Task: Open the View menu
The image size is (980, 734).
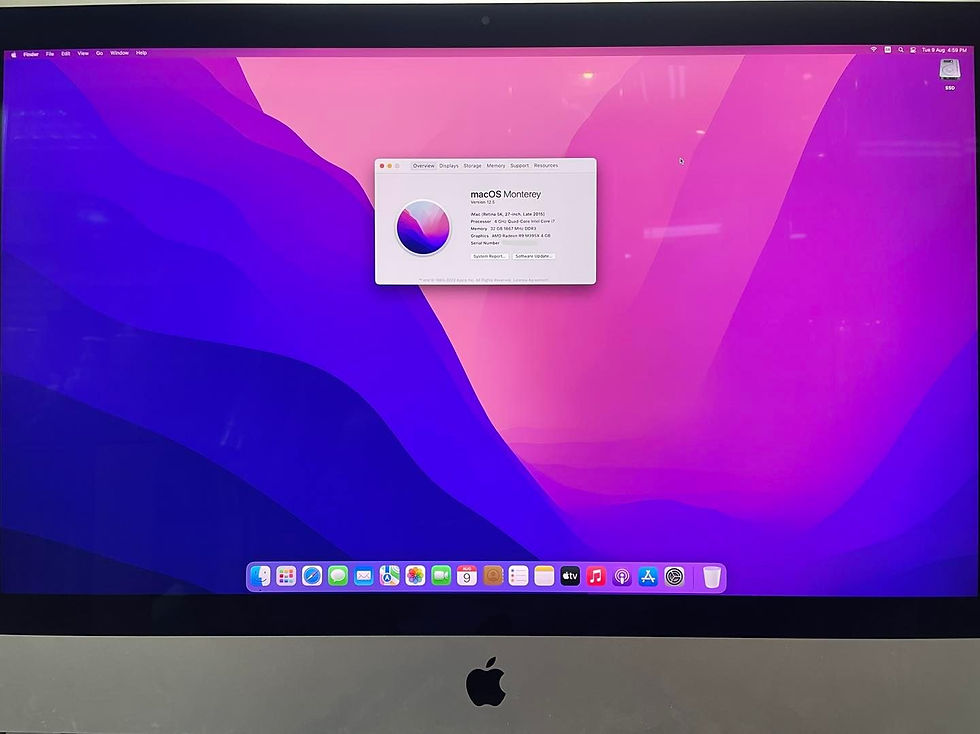Action: [83, 53]
